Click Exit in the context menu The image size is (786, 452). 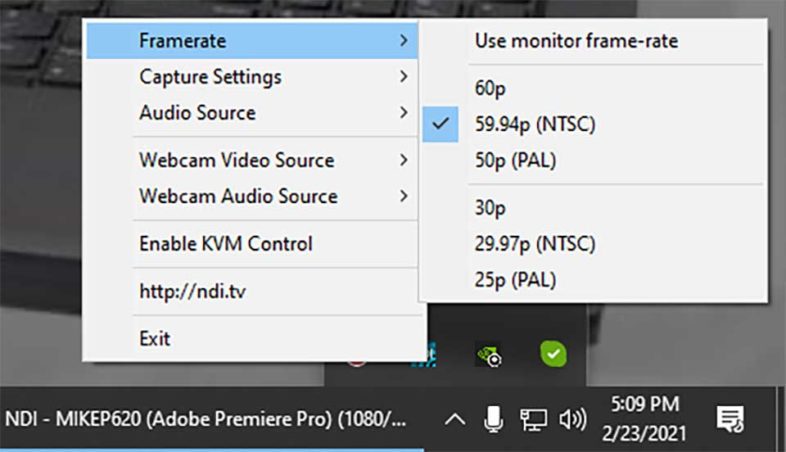pos(155,339)
